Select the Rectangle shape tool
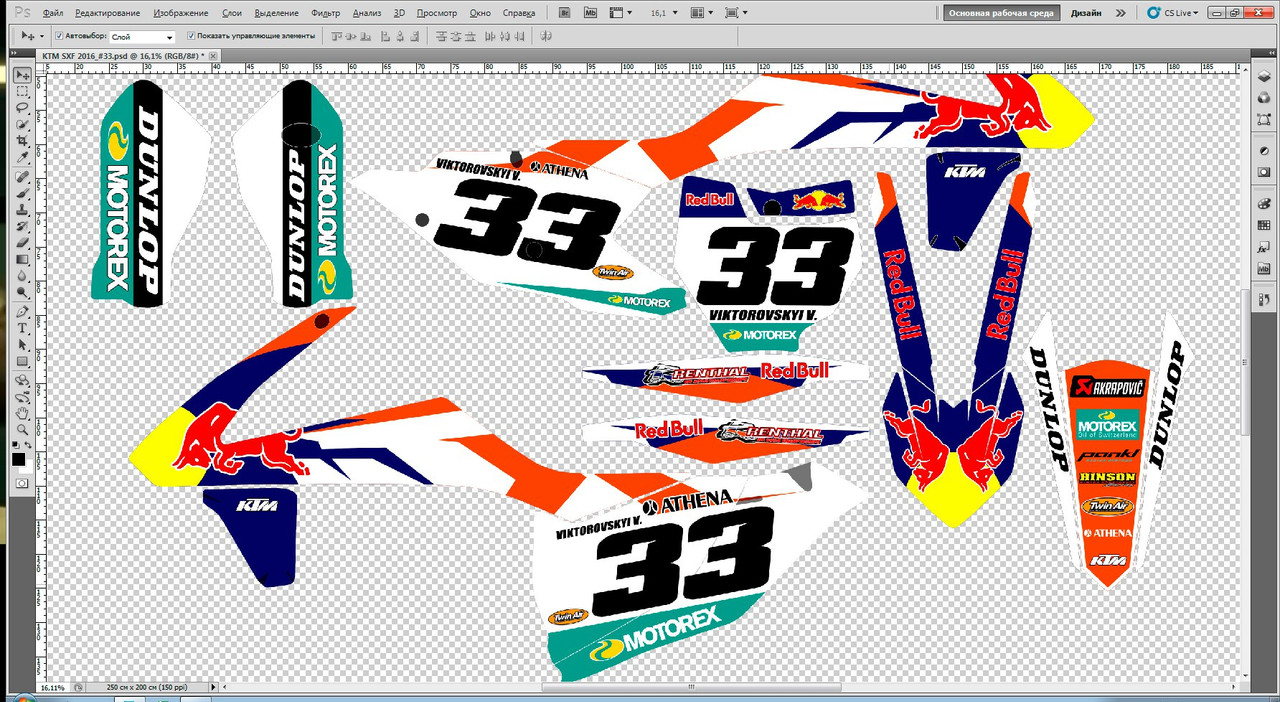The image size is (1280, 702). tap(22, 361)
